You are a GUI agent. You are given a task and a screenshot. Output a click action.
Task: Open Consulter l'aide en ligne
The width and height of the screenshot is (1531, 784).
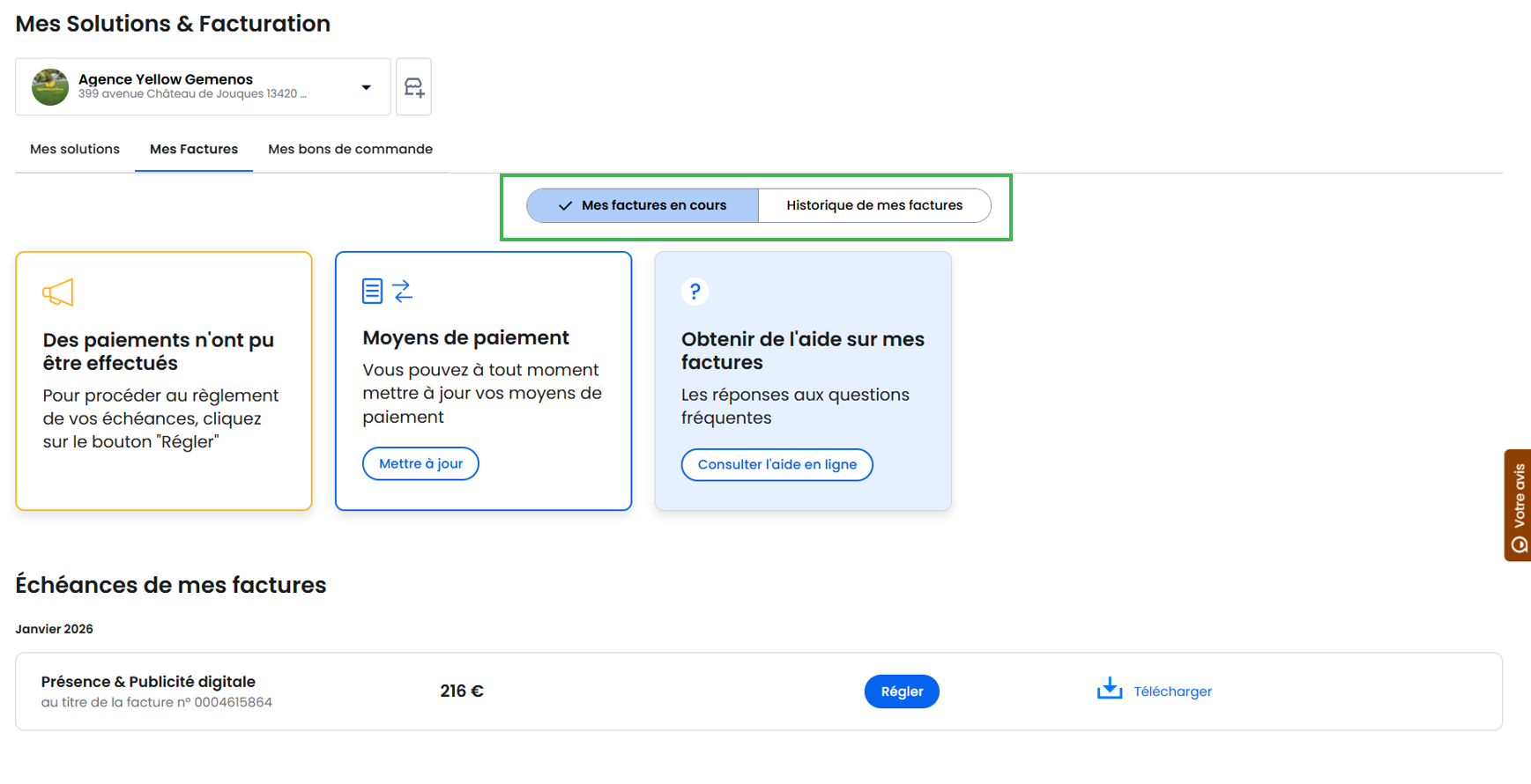coord(777,465)
